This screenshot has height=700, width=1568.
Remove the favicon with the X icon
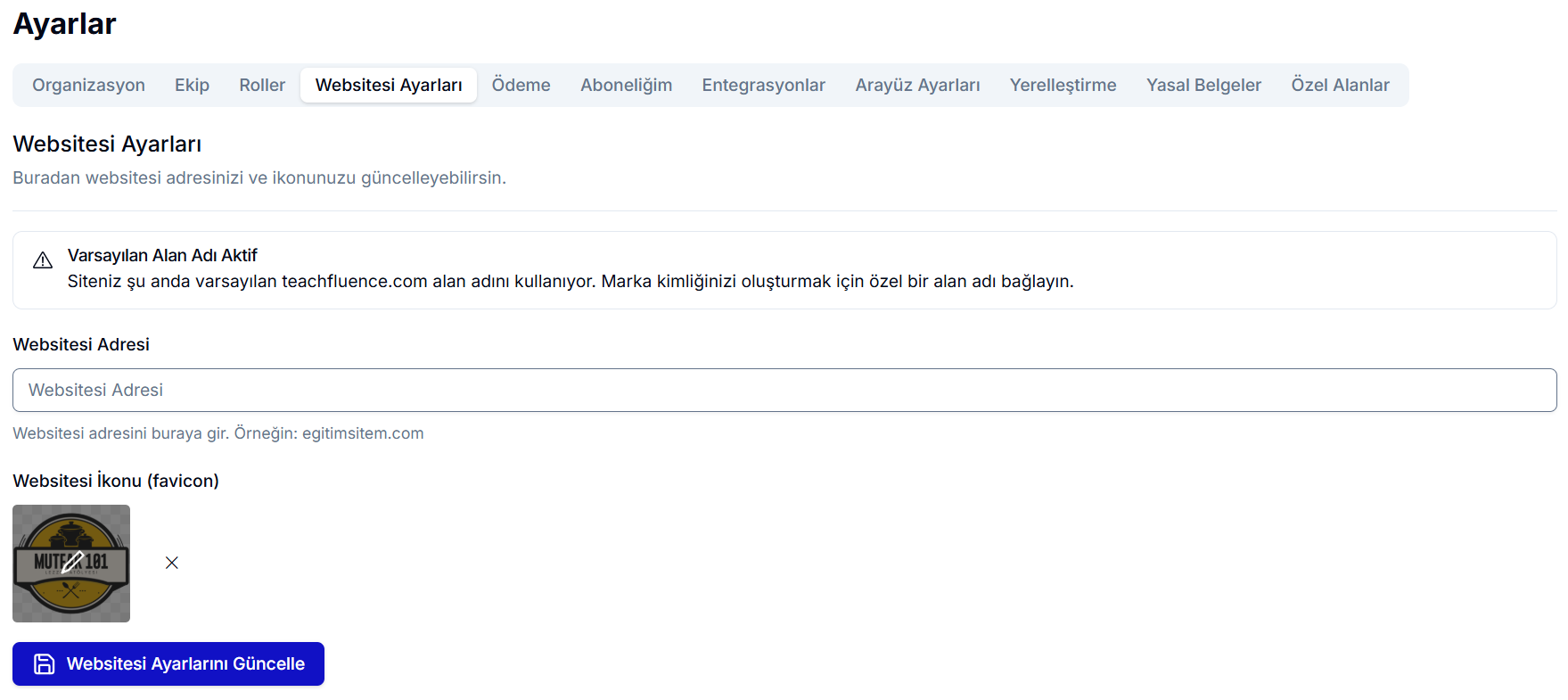172,563
